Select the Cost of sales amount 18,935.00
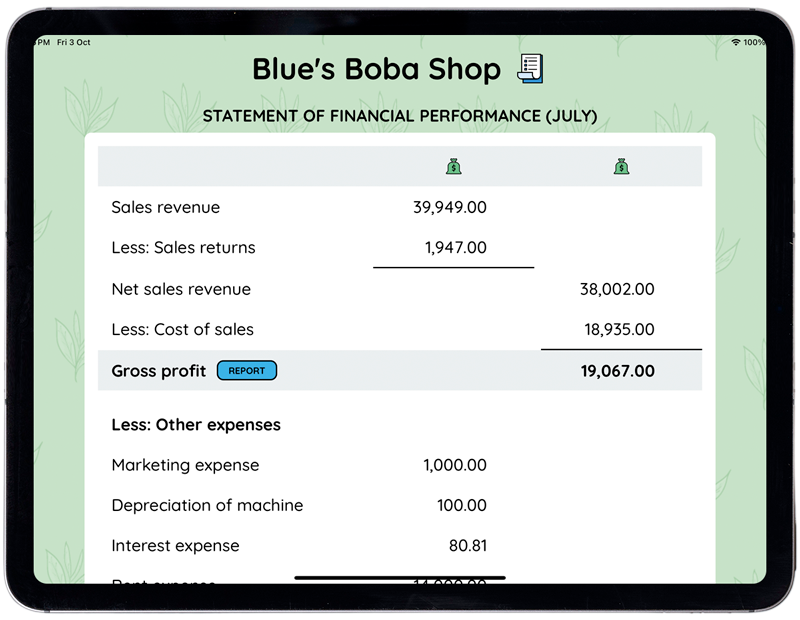Viewport: 800px width, 620px height. coord(619,330)
